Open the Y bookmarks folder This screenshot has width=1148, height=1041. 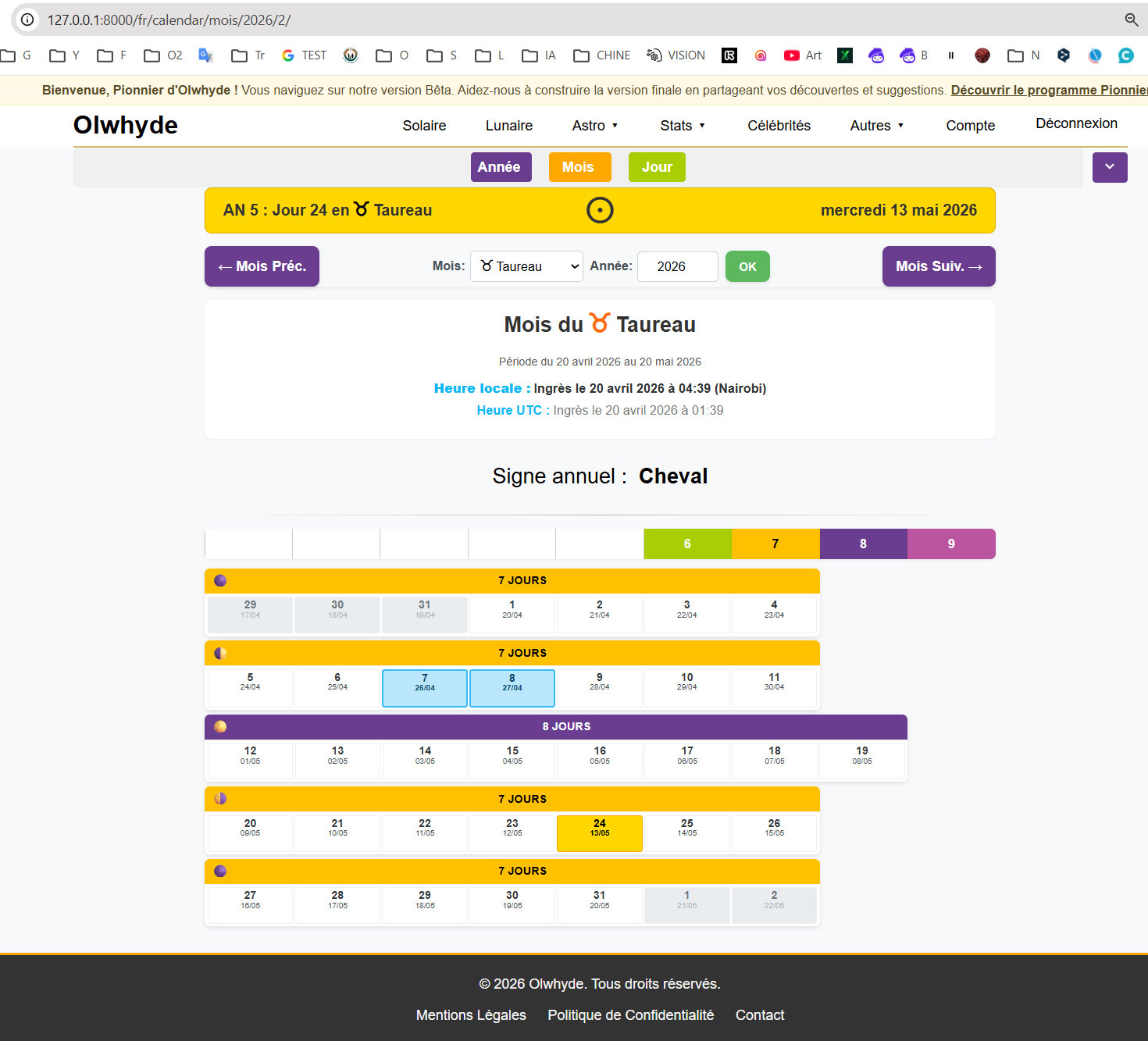[x=64, y=55]
